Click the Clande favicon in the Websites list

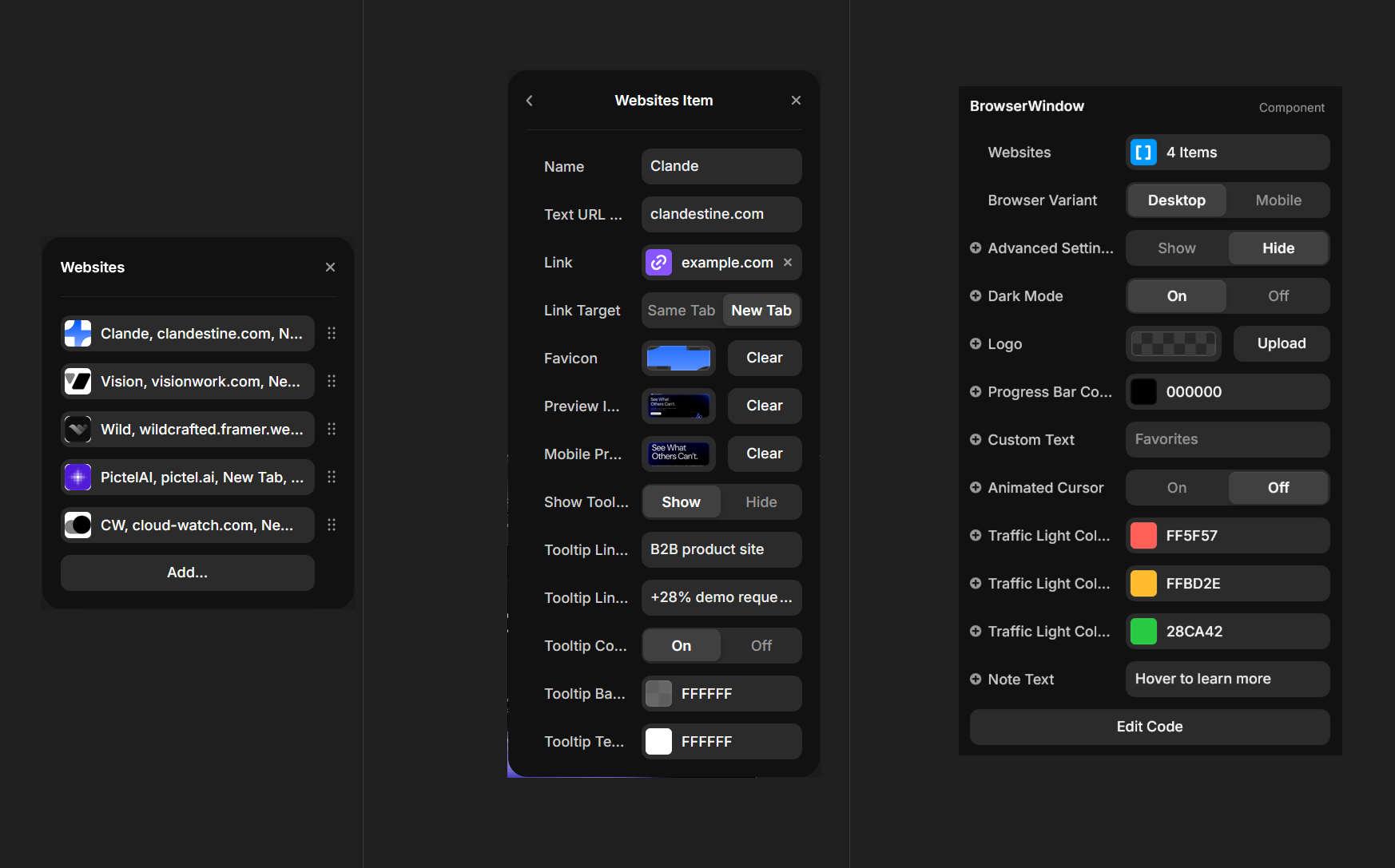[x=77, y=333]
